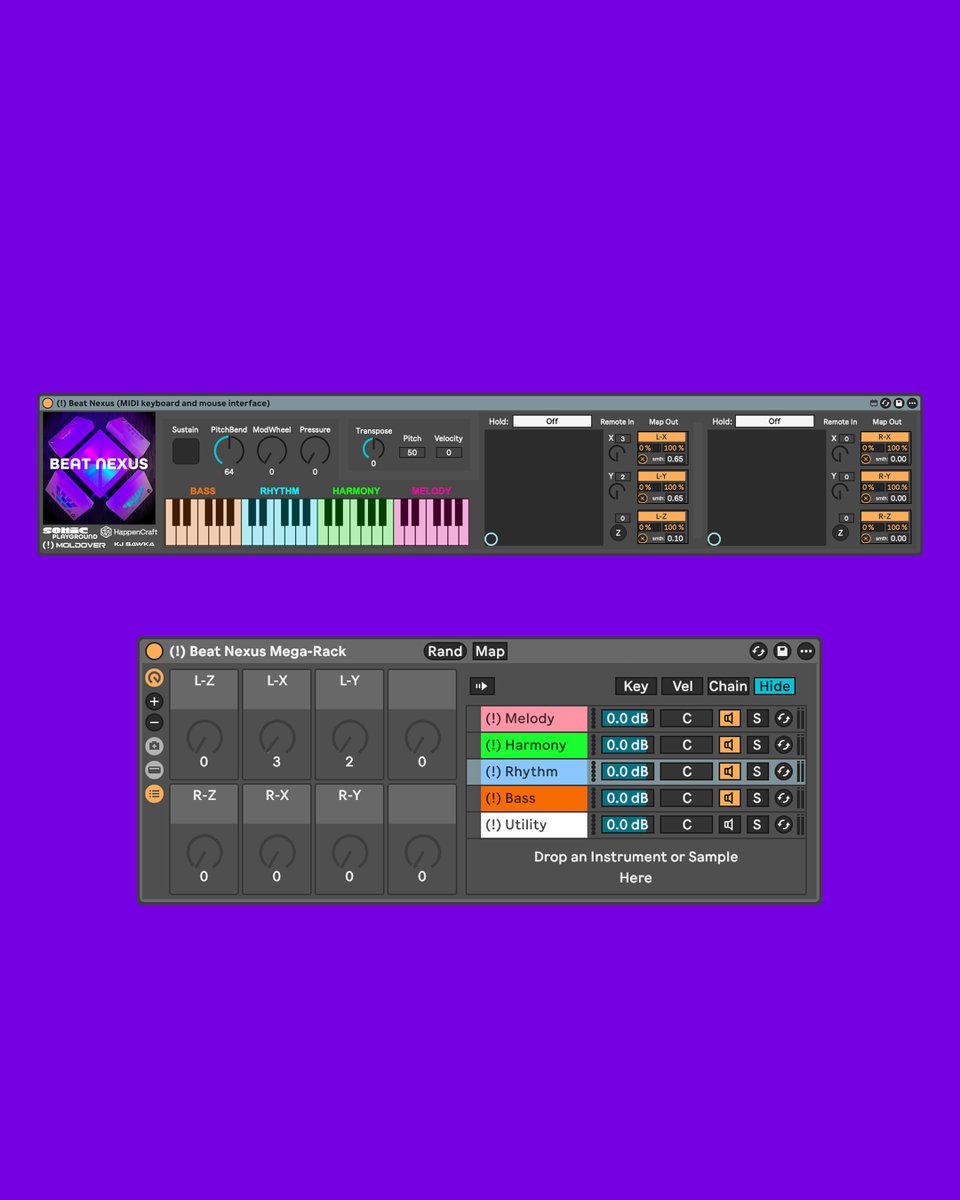
Task: Click the L-Y map out button
Action: tap(662, 476)
